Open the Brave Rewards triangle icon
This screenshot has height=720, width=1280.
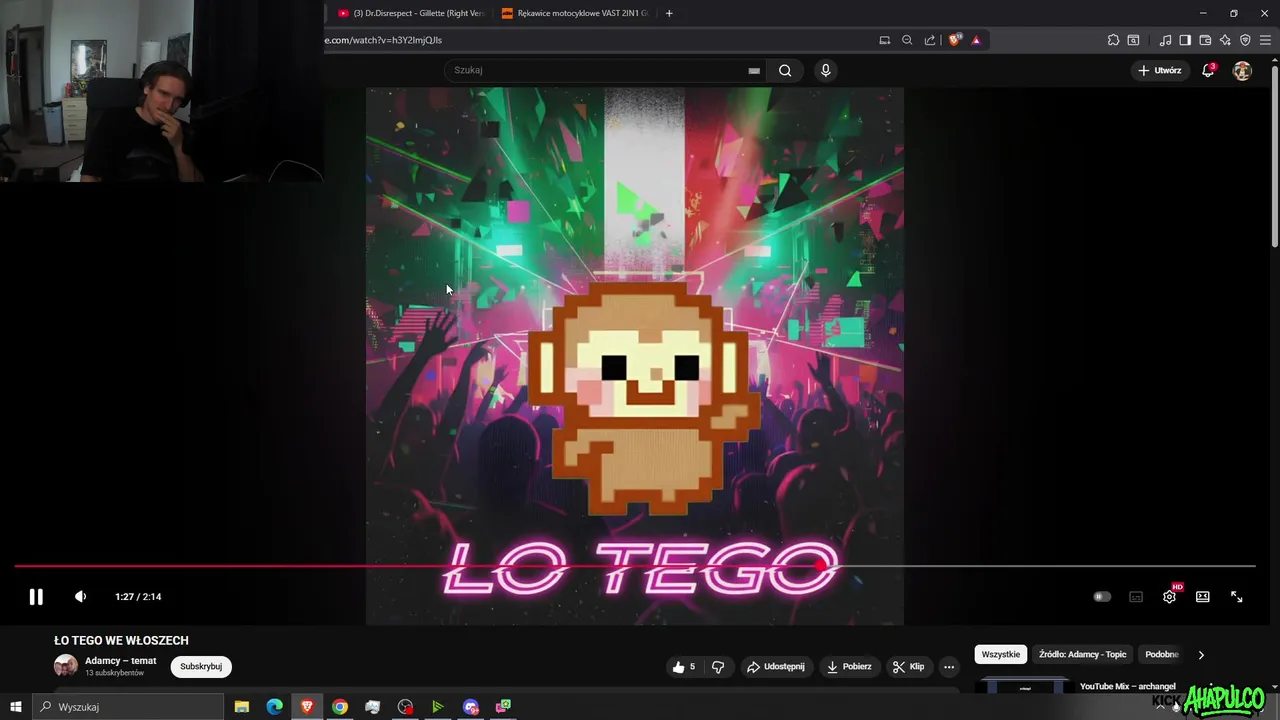tap(976, 40)
